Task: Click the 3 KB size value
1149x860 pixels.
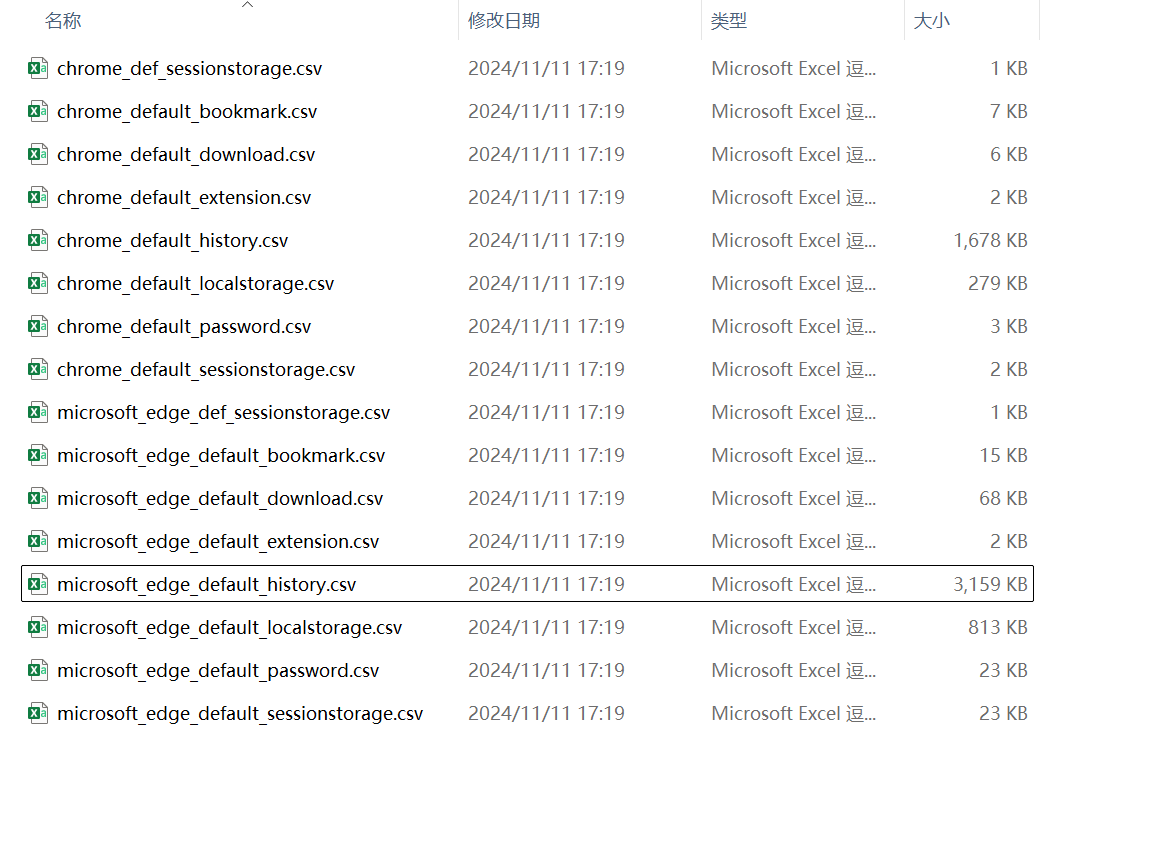Action: (1008, 326)
